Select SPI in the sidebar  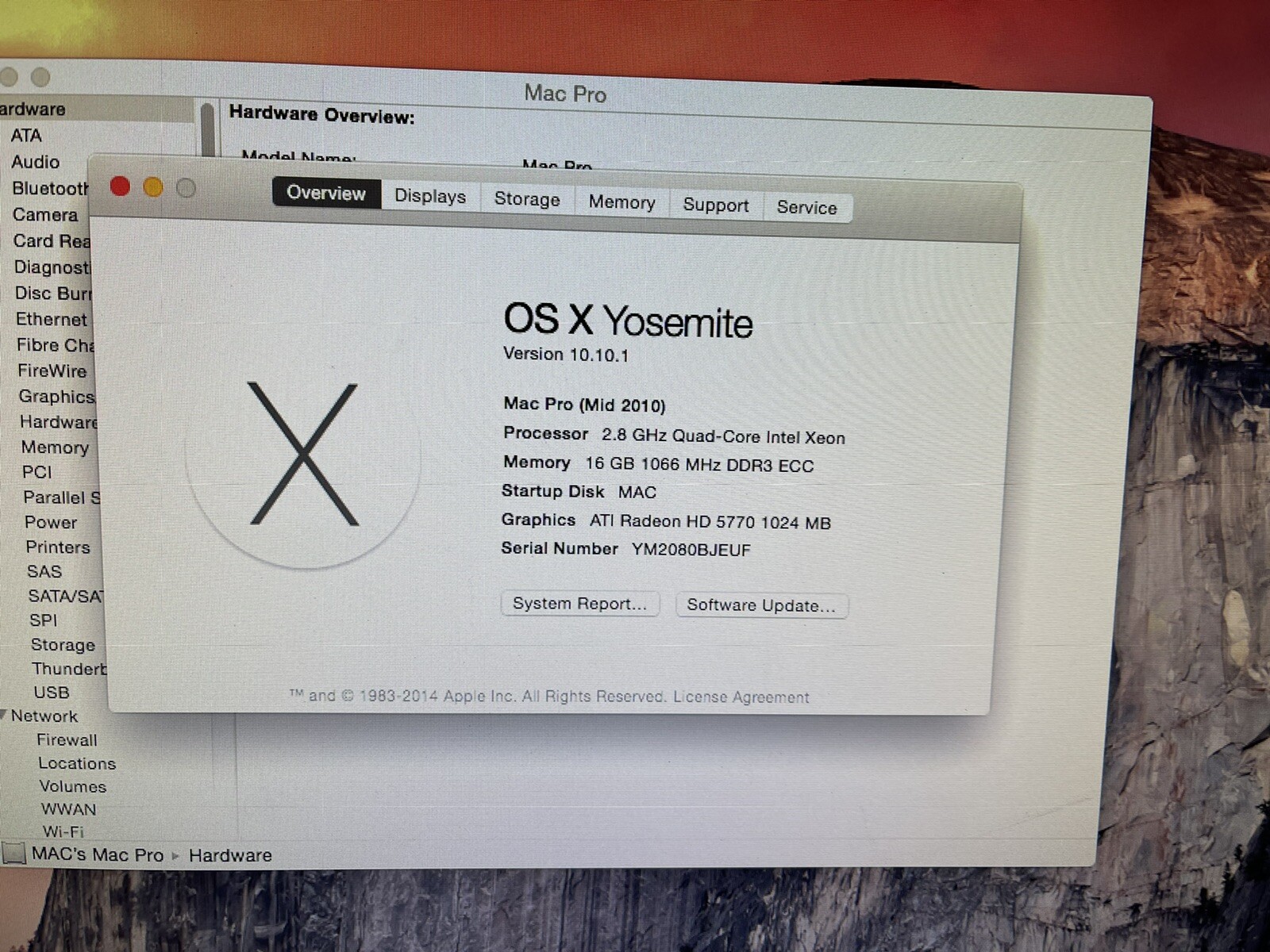pyautogui.click(x=44, y=620)
